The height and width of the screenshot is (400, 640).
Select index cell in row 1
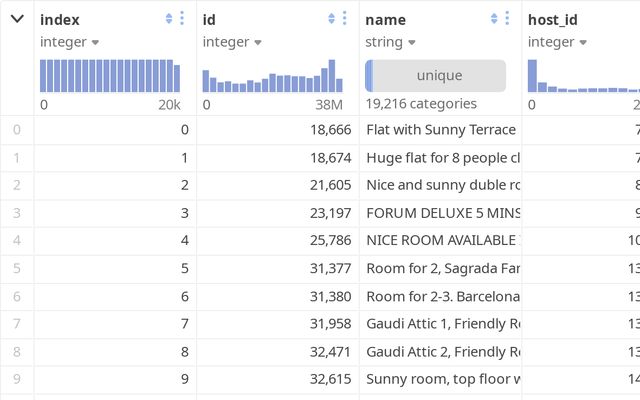click(x=115, y=158)
